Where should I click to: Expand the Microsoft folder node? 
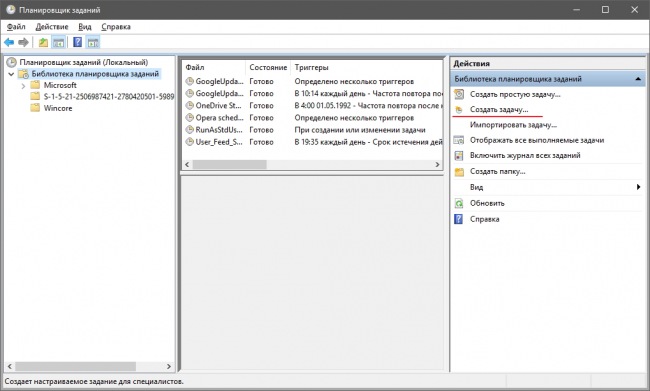coord(23,86)
